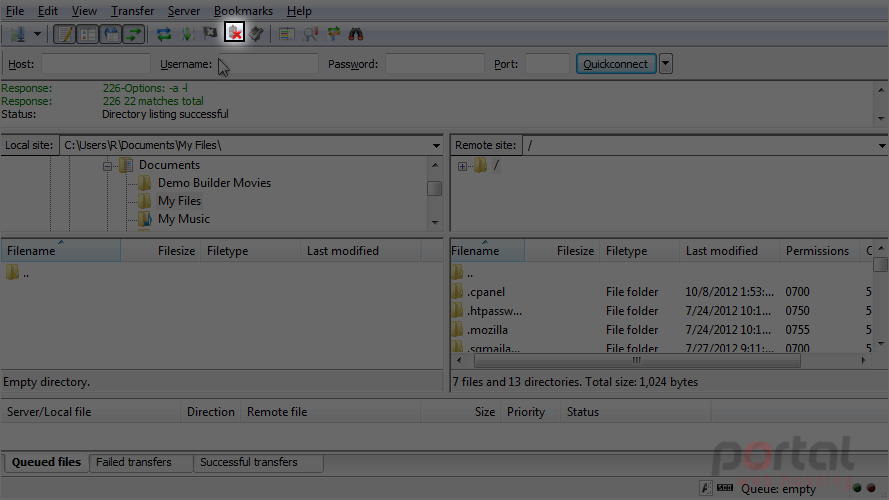Screen dimensions: 889x500
Task: Click the Priority queue column header
Action: [x=530, y=412]
